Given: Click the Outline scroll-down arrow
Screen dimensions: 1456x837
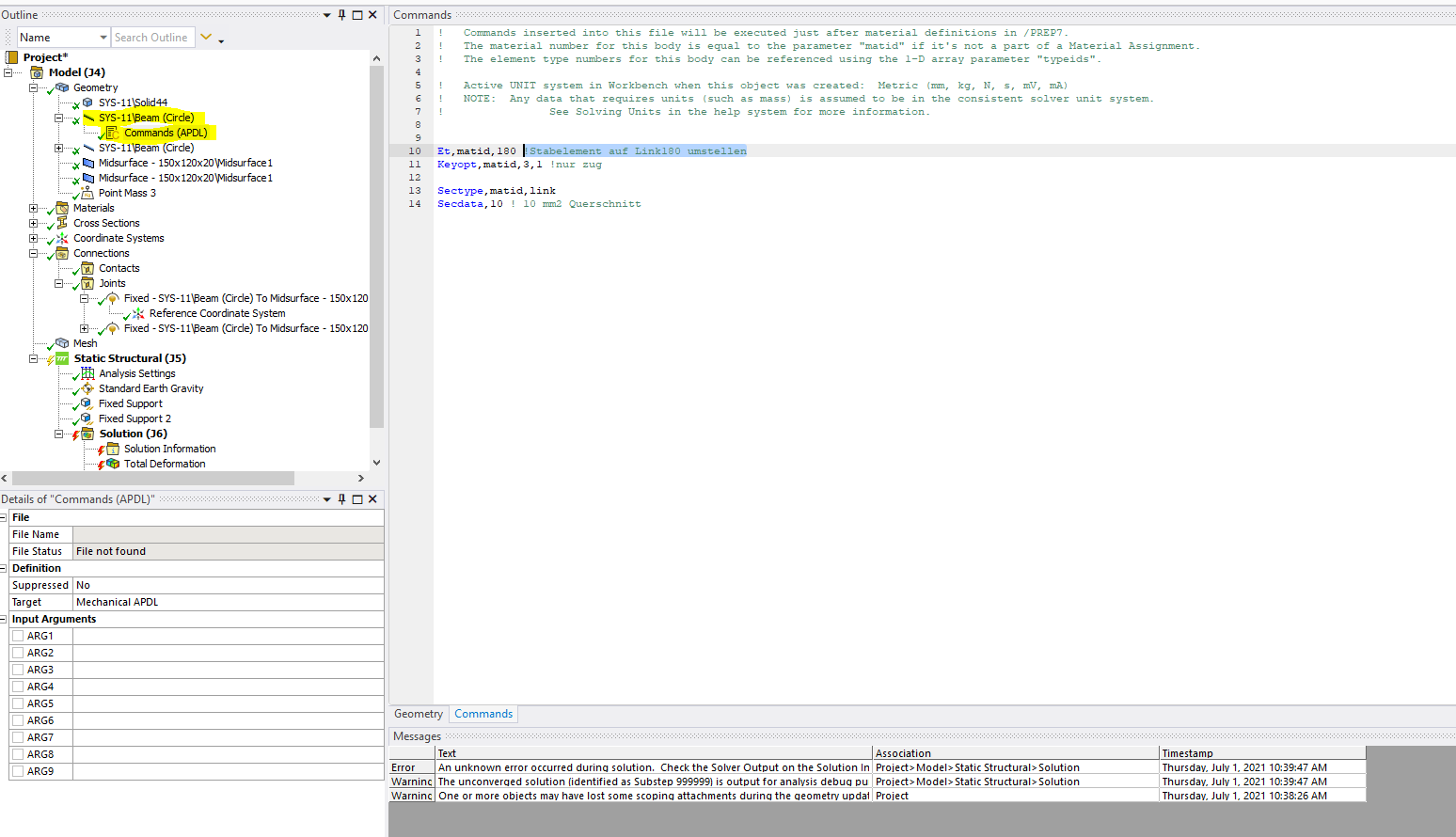Looking at the screenshot, I should click(x=376, y=463).
